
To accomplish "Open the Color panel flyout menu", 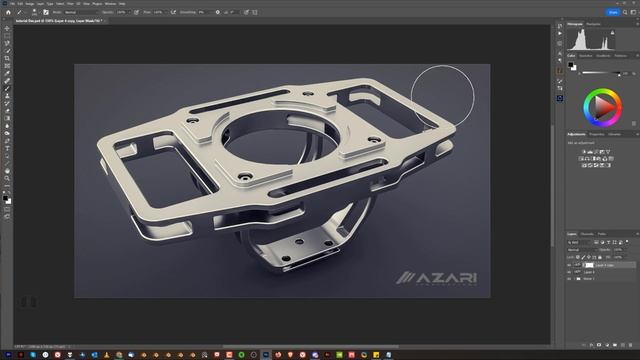I will 637,56.
